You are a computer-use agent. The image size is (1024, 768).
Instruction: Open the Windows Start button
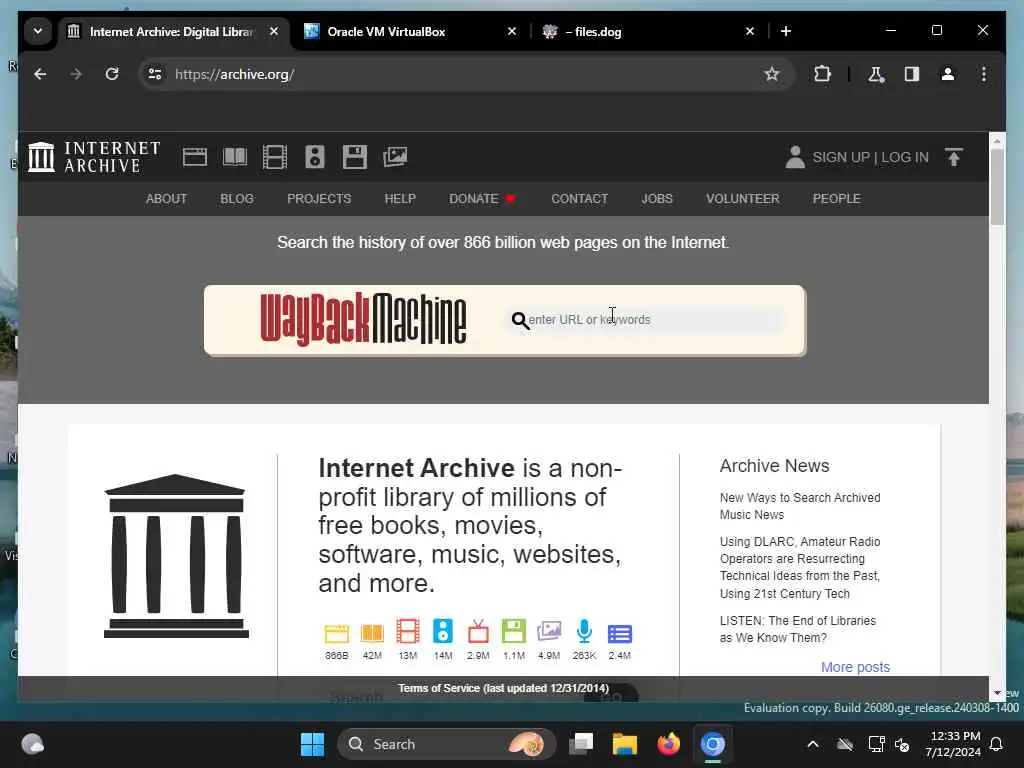(x=312, y=744)
